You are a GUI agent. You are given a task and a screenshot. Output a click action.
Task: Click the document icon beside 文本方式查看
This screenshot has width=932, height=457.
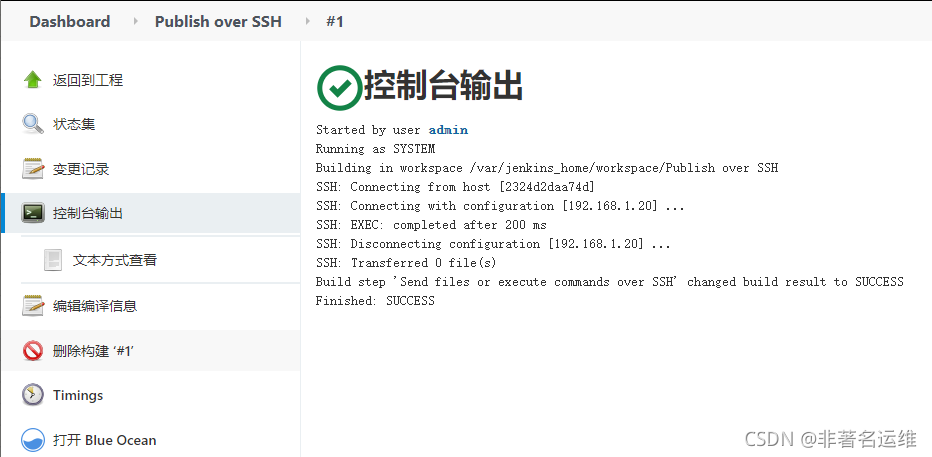53,260
